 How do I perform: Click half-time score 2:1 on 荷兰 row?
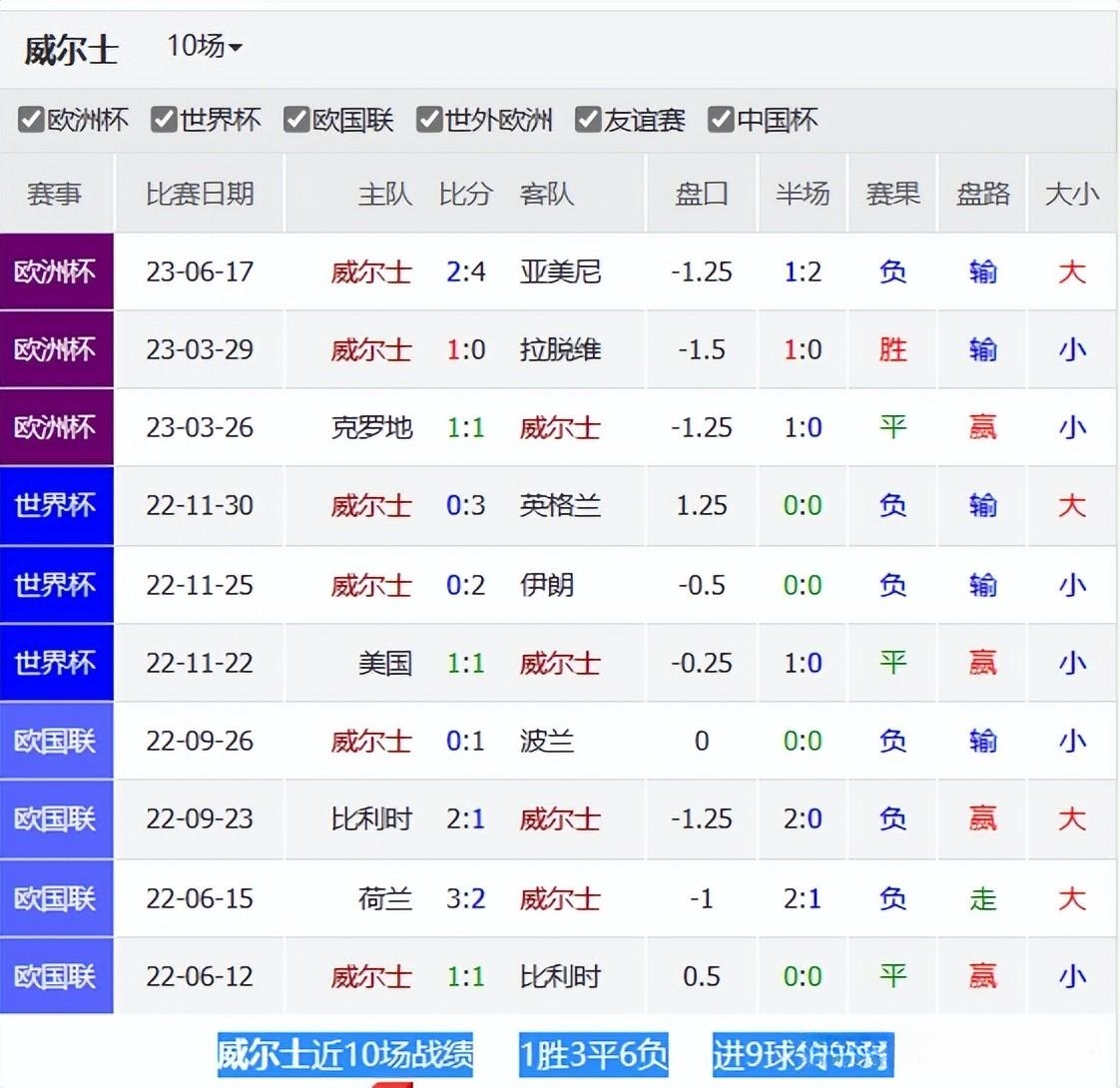pos(803,898)
